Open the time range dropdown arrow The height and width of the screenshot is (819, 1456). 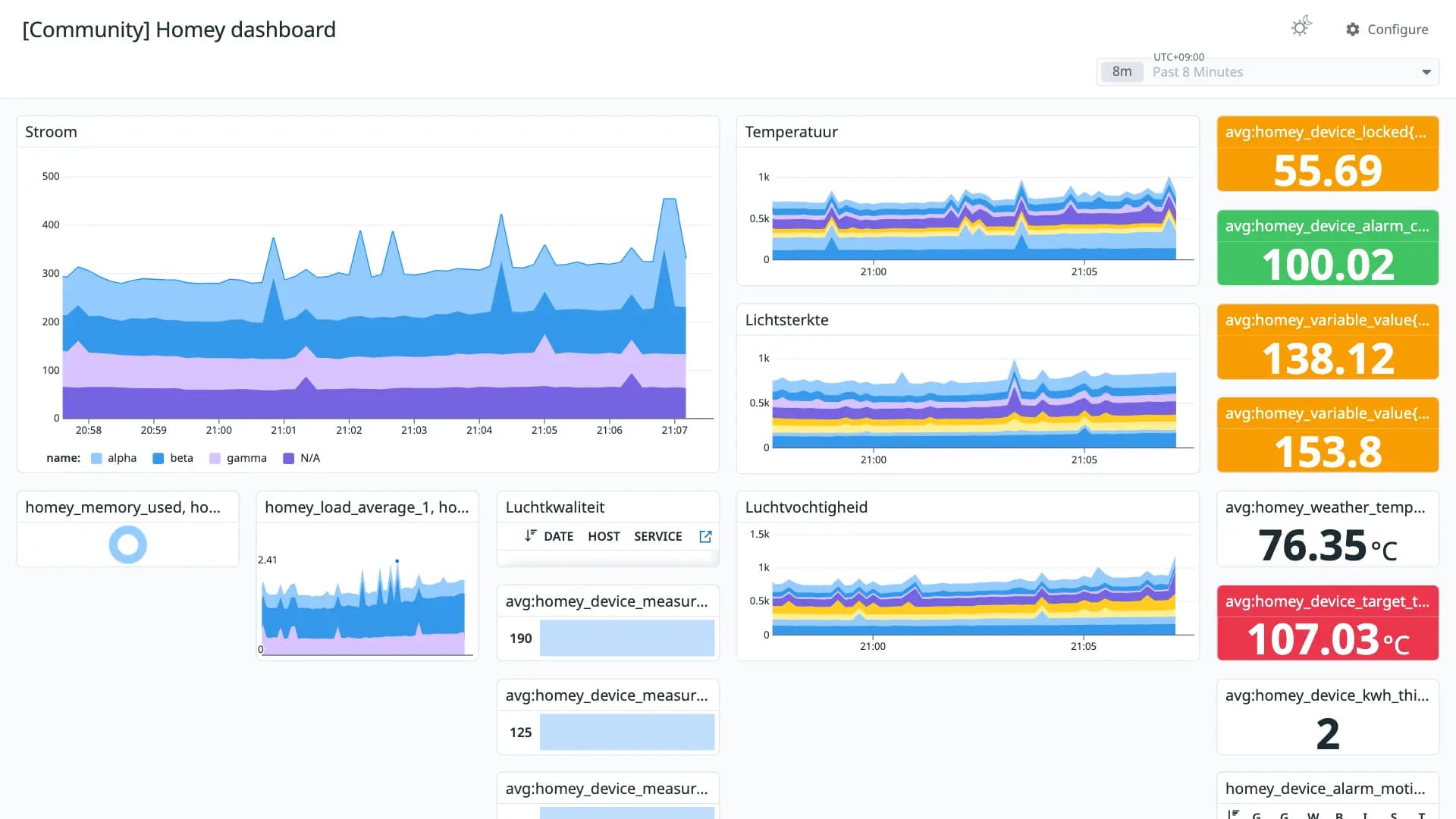coord(1426,72)
